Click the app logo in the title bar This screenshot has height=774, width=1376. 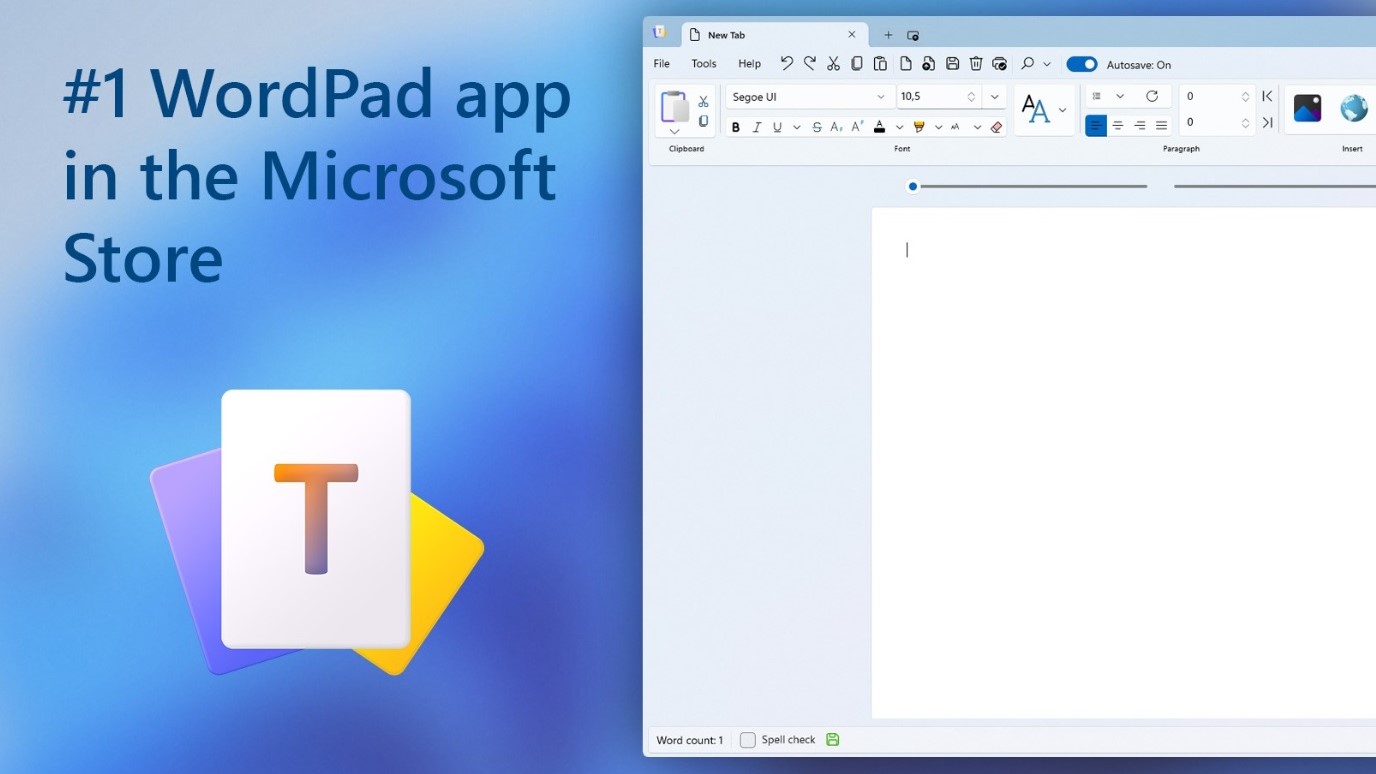click(660, 32)
